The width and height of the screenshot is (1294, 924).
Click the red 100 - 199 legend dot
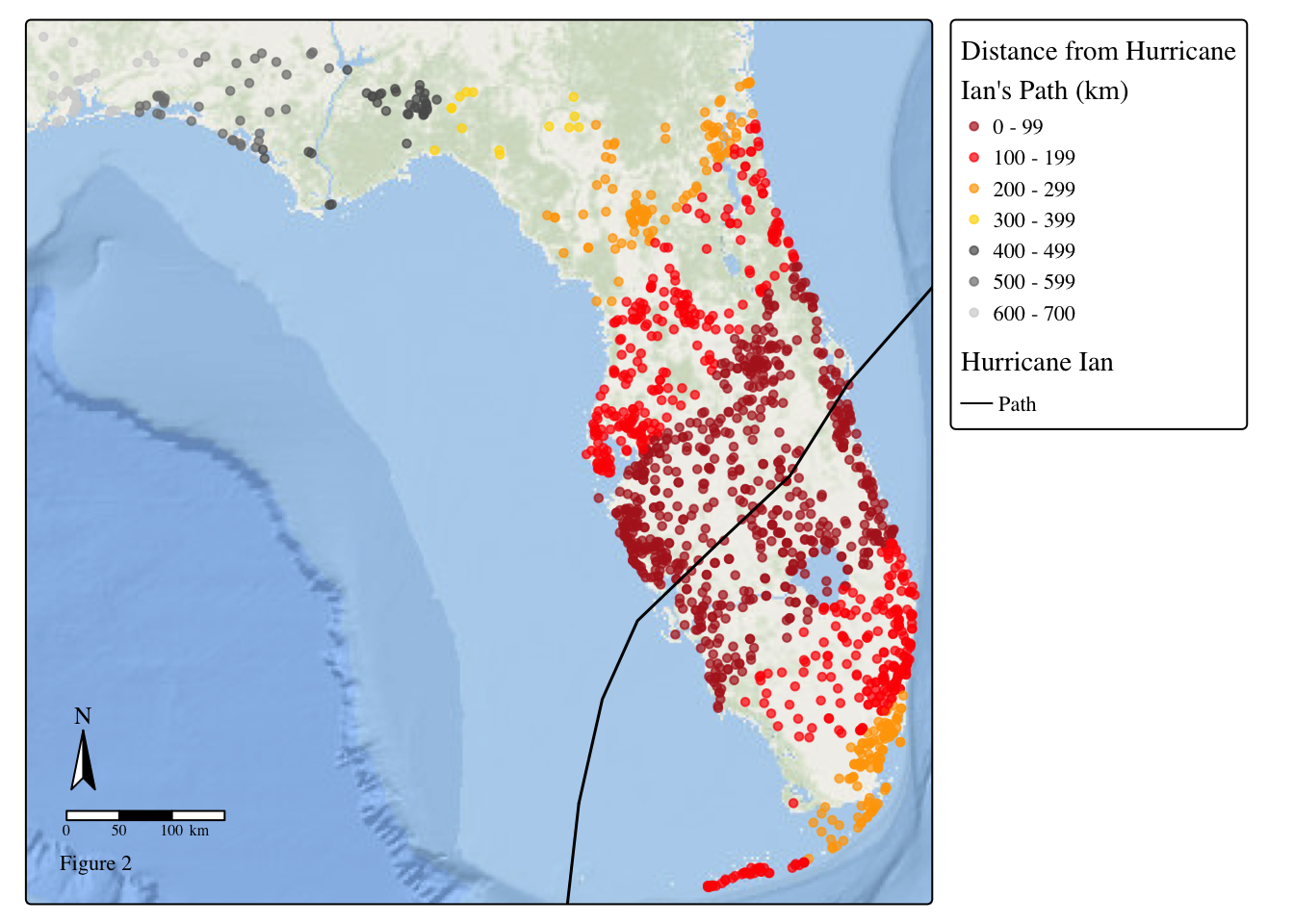tap(974, 158)
